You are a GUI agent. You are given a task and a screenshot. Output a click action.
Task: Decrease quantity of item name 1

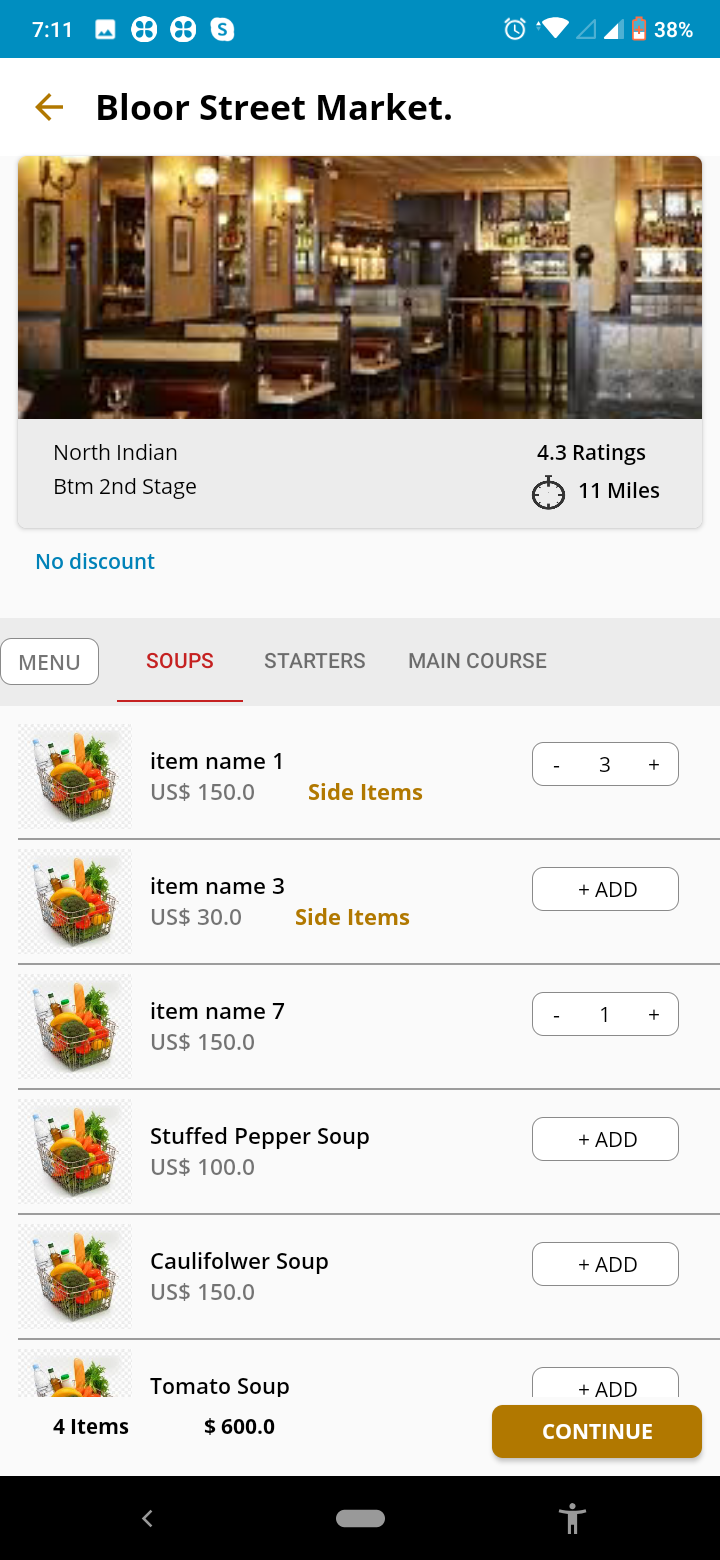click(x=557, y=765)
